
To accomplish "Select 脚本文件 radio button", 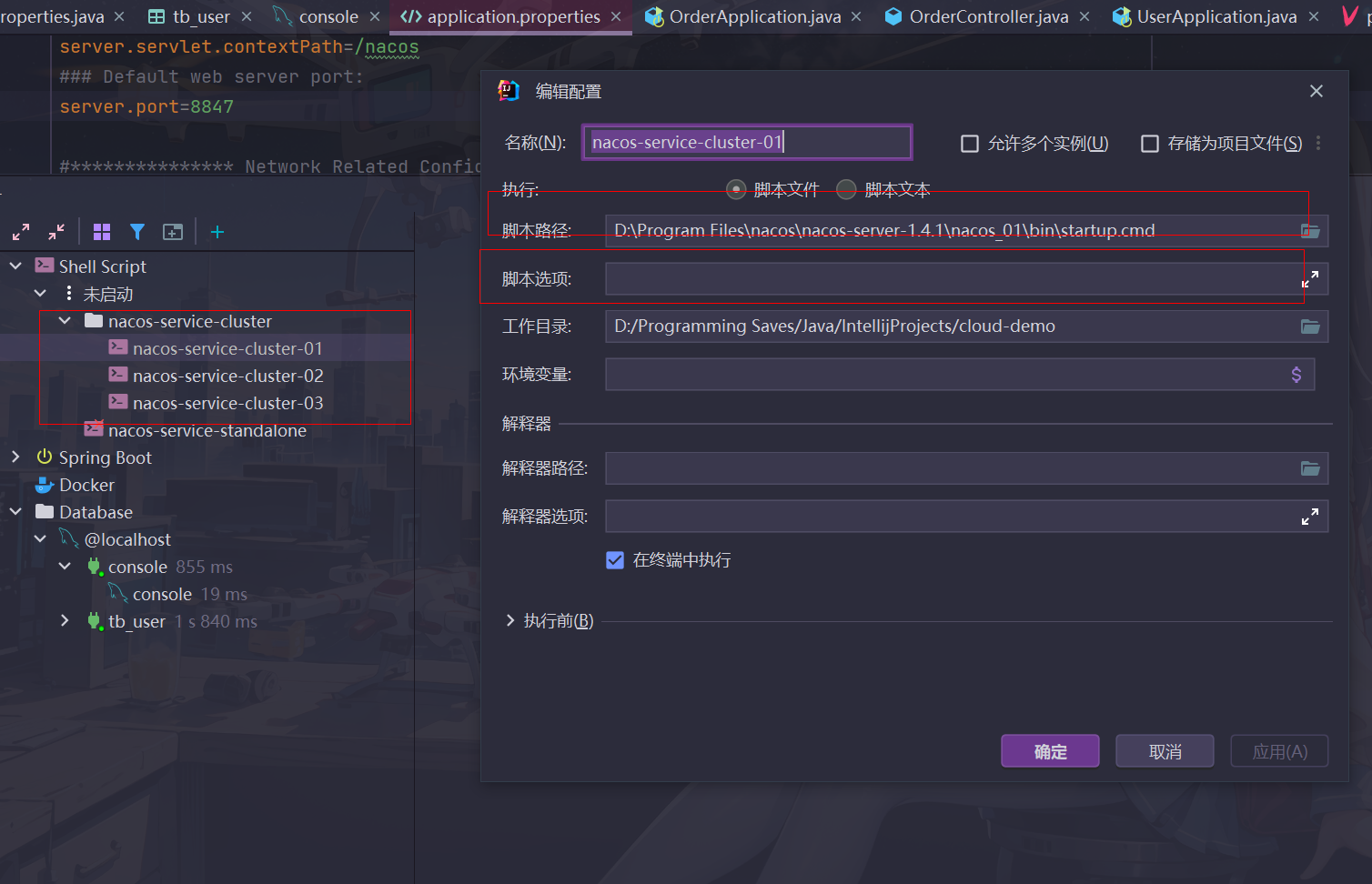I will point(736,189).
